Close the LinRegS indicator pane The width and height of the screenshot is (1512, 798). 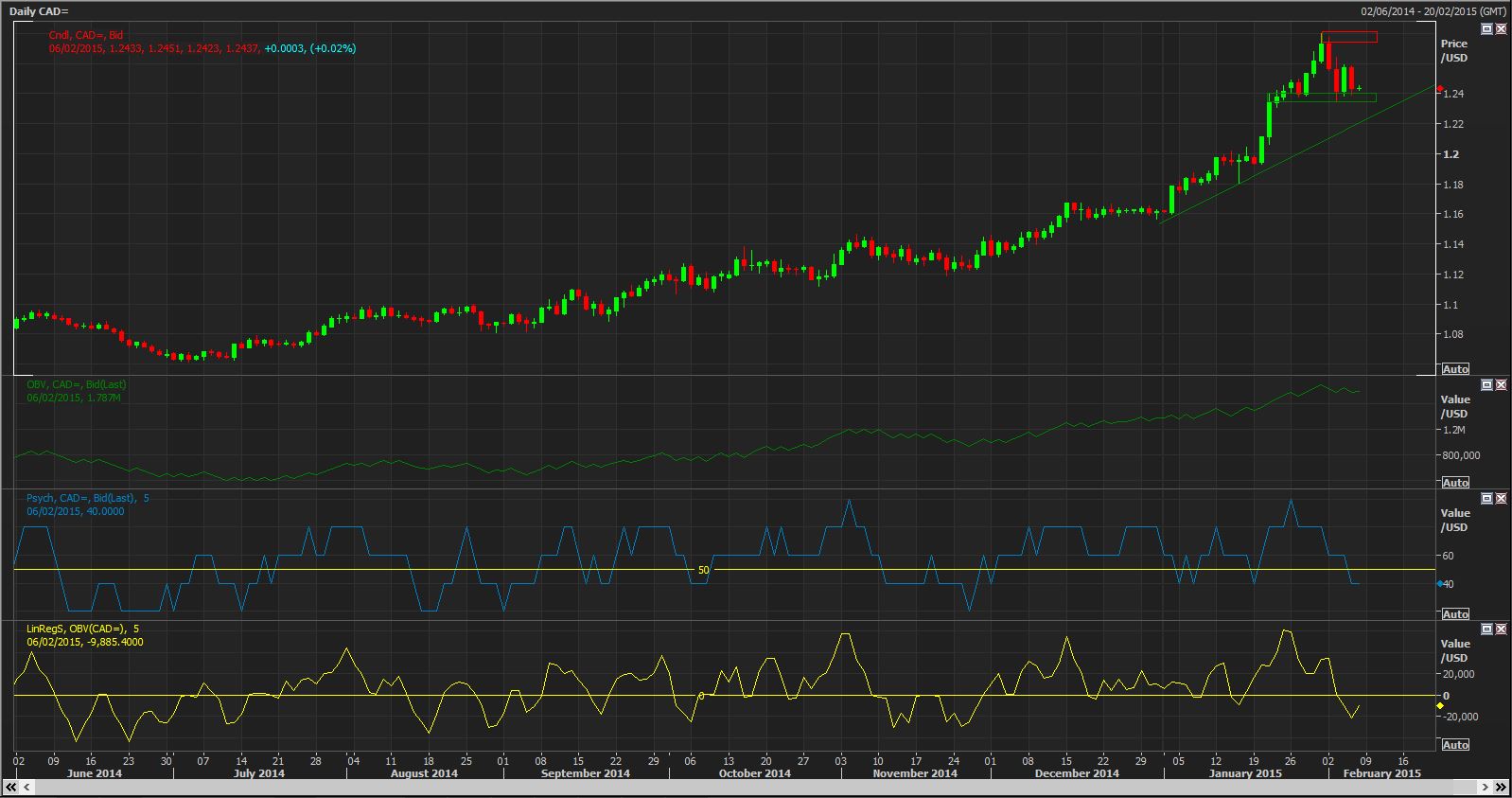(1501, 629)
